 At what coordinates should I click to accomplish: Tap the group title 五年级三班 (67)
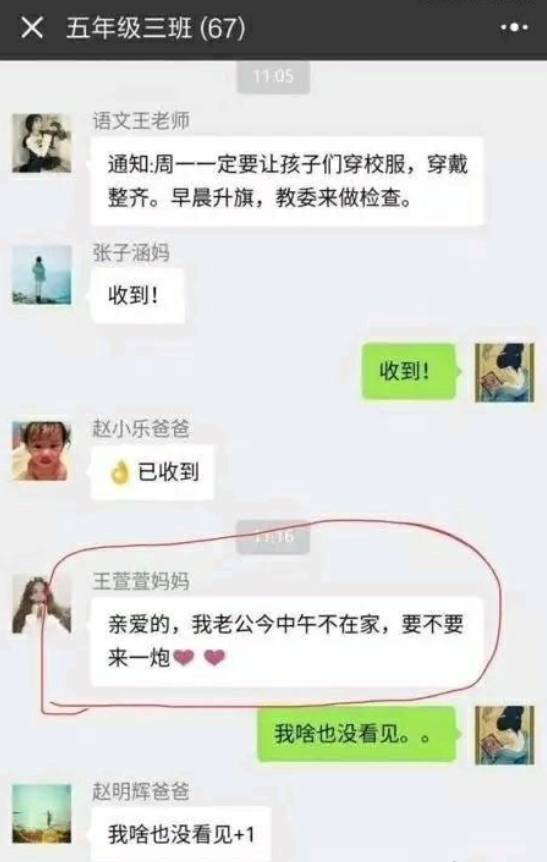pos(156,28)
